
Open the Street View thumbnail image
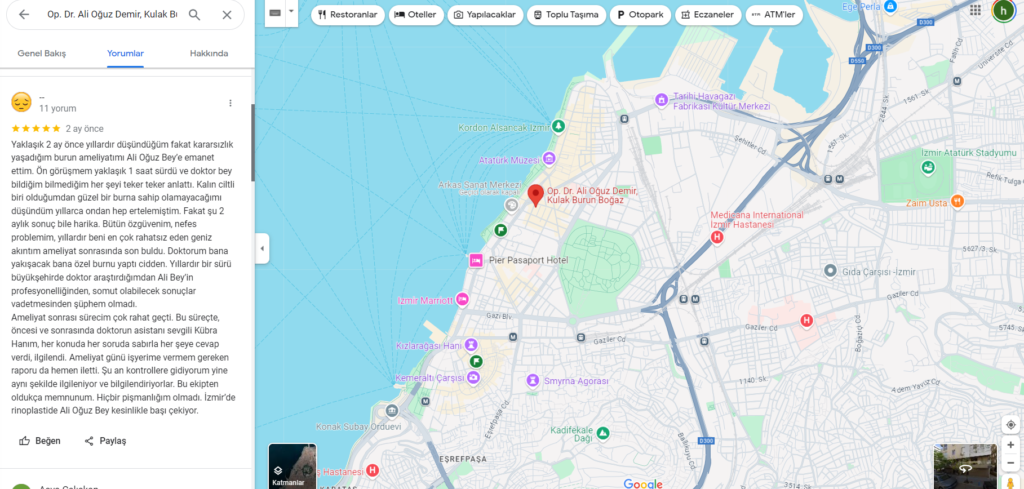(x=965, y=466)
